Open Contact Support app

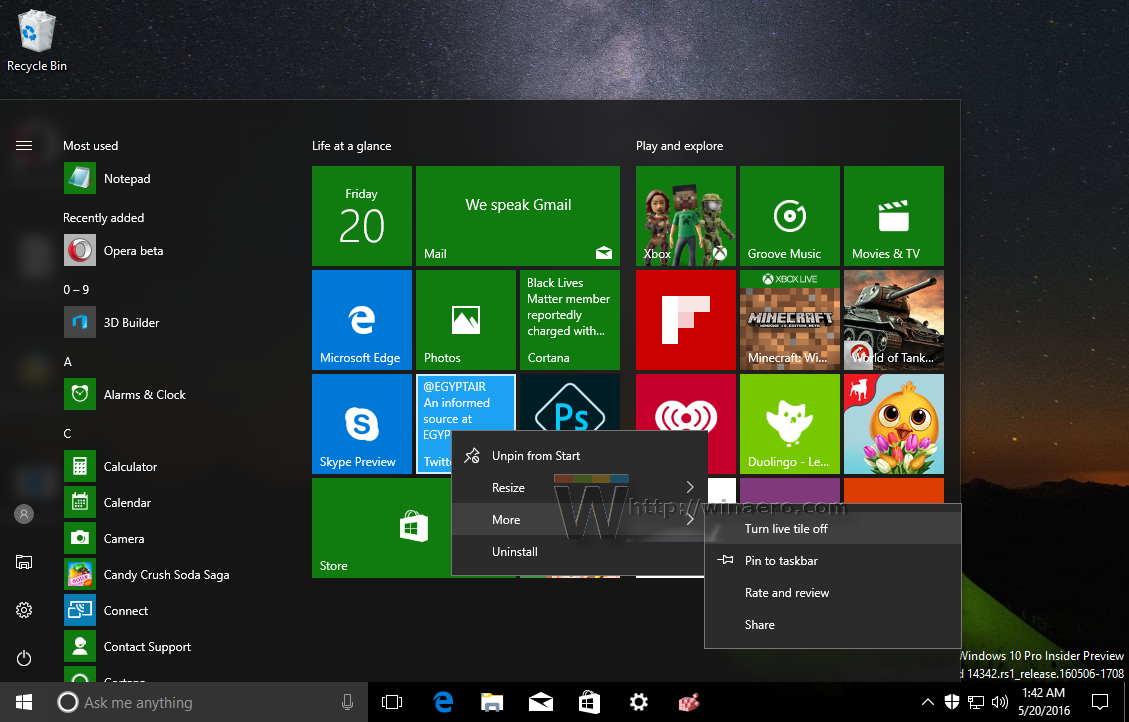[x=127, y=646]
